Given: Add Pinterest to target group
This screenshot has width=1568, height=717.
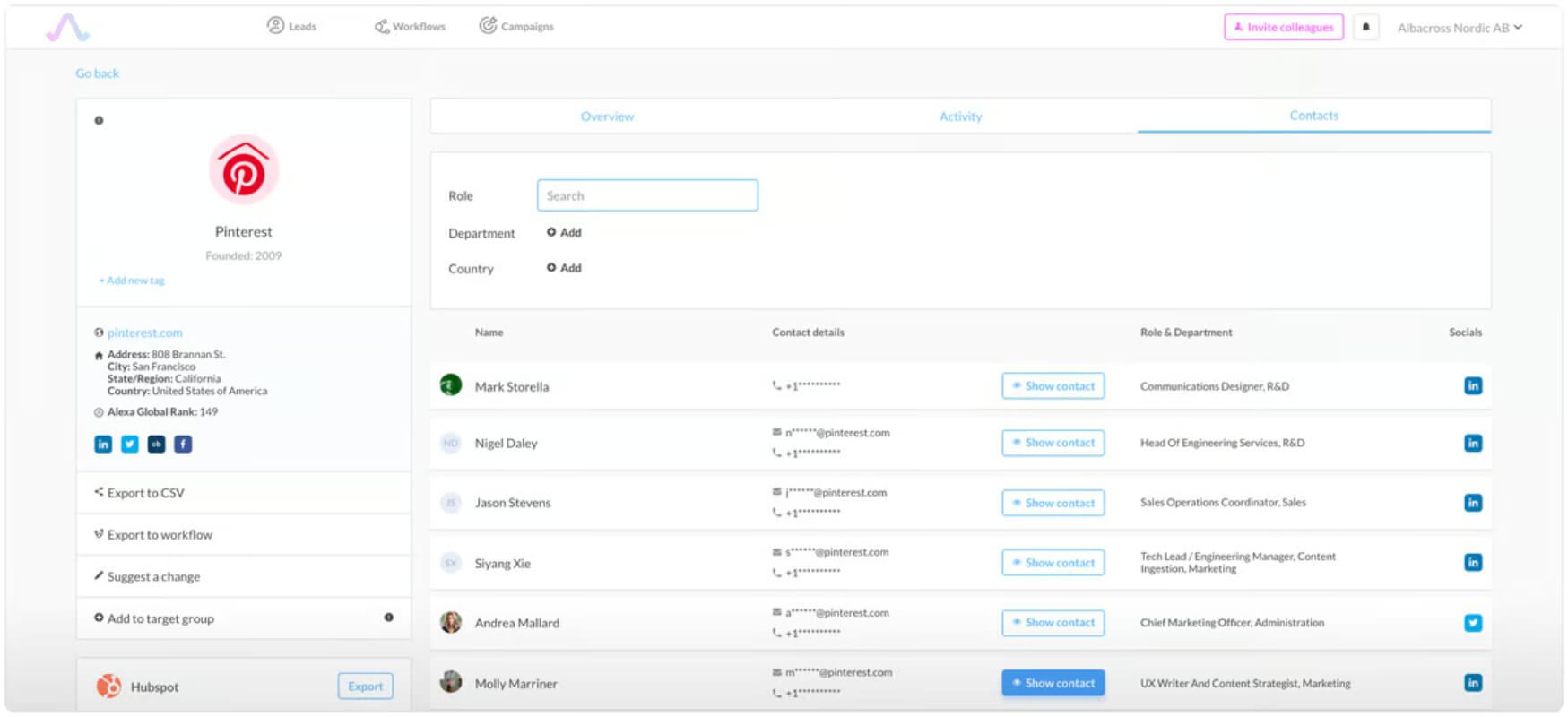Looking at the screenshot, I should point(161,618).
